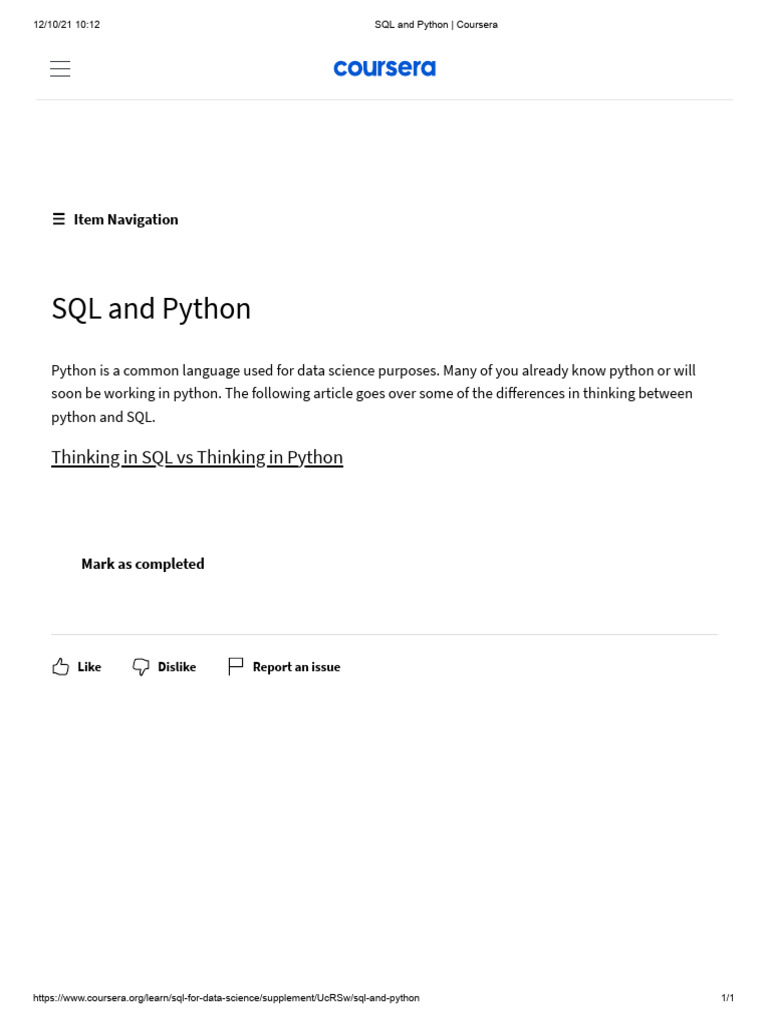Click the page title "SQL and Python | Coursera"
This screenshot has width=768, height=1024.
(x=436, y=25)
